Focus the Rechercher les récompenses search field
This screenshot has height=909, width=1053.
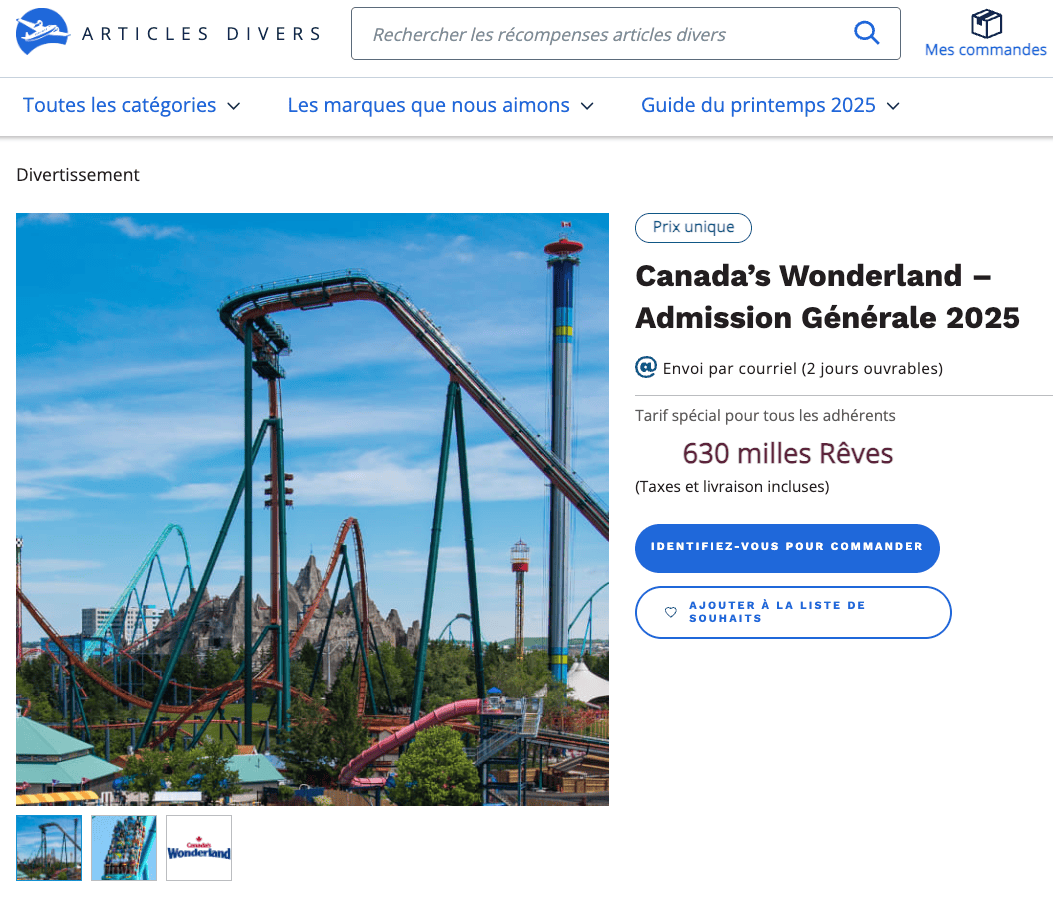(x=625, y=34)
